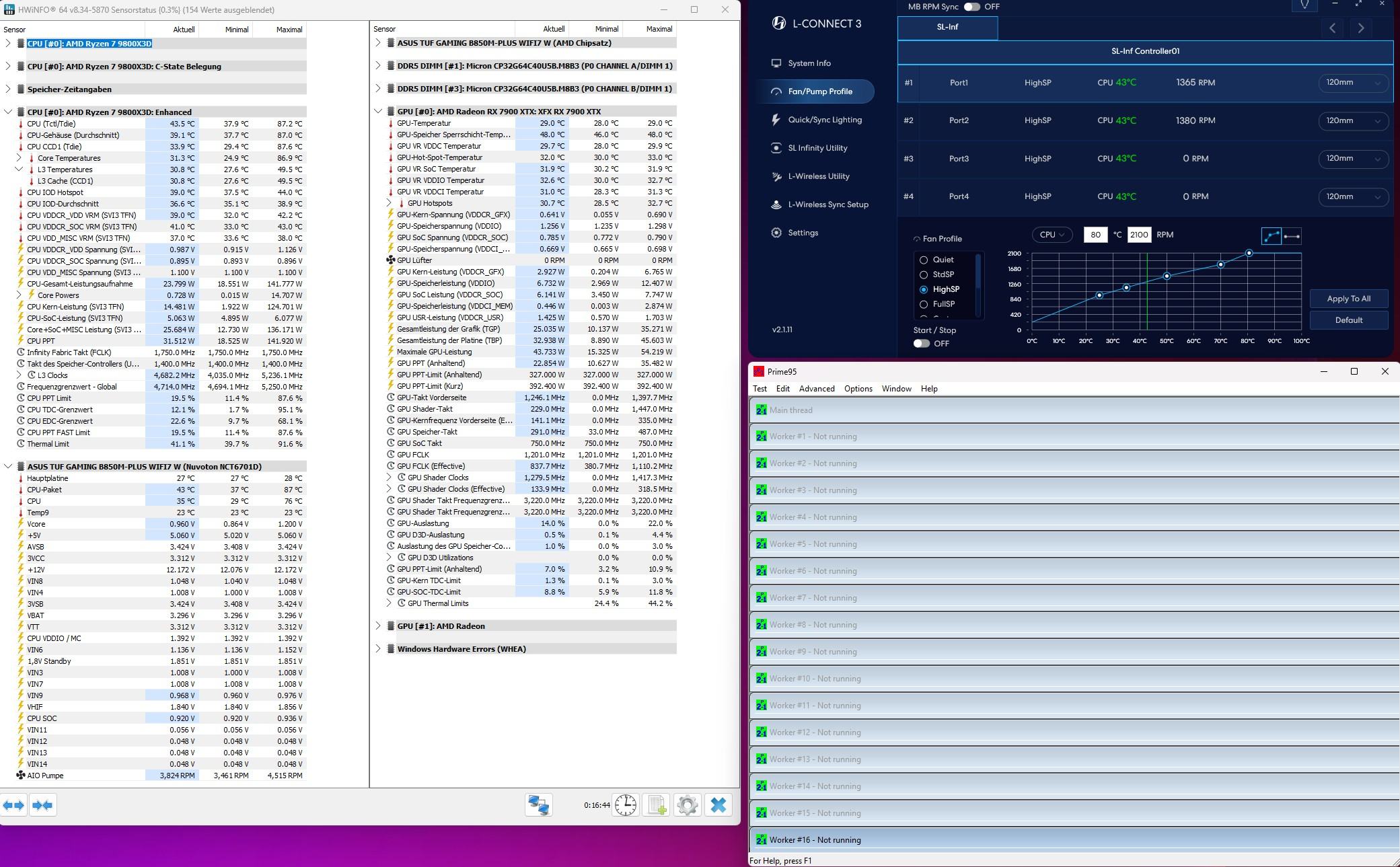Click the collapse columns arrows icon
The width and height of the screenshot is (1400, 867).
(x=42, y=805)
